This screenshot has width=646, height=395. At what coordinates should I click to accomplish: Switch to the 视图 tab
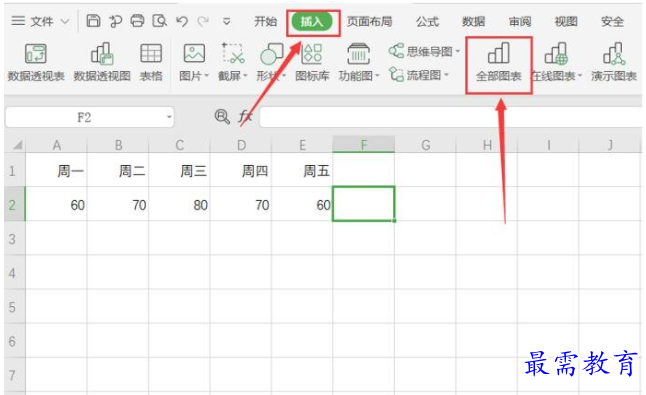point(566,21)
